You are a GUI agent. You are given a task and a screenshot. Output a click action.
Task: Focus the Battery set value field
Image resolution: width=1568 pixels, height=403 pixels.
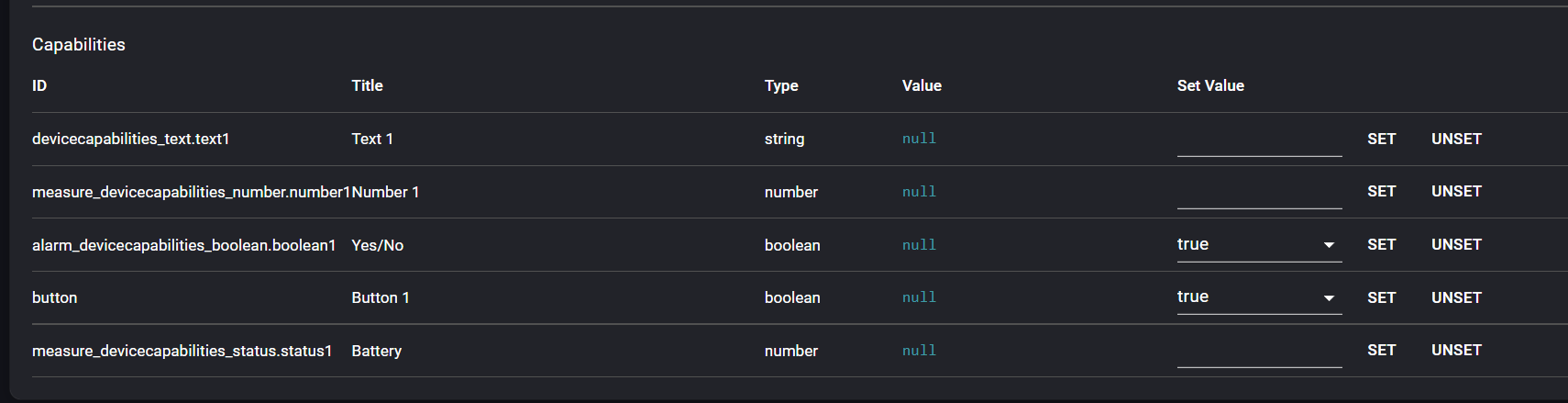point(1259,352)
